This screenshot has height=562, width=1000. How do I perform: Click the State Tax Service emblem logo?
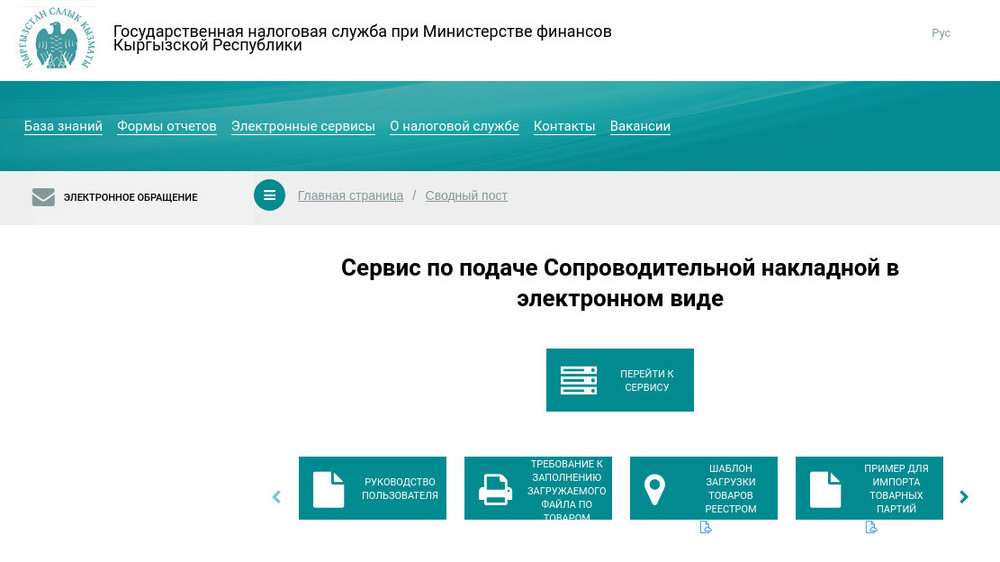pyautogui.click(x=57, y=40)
